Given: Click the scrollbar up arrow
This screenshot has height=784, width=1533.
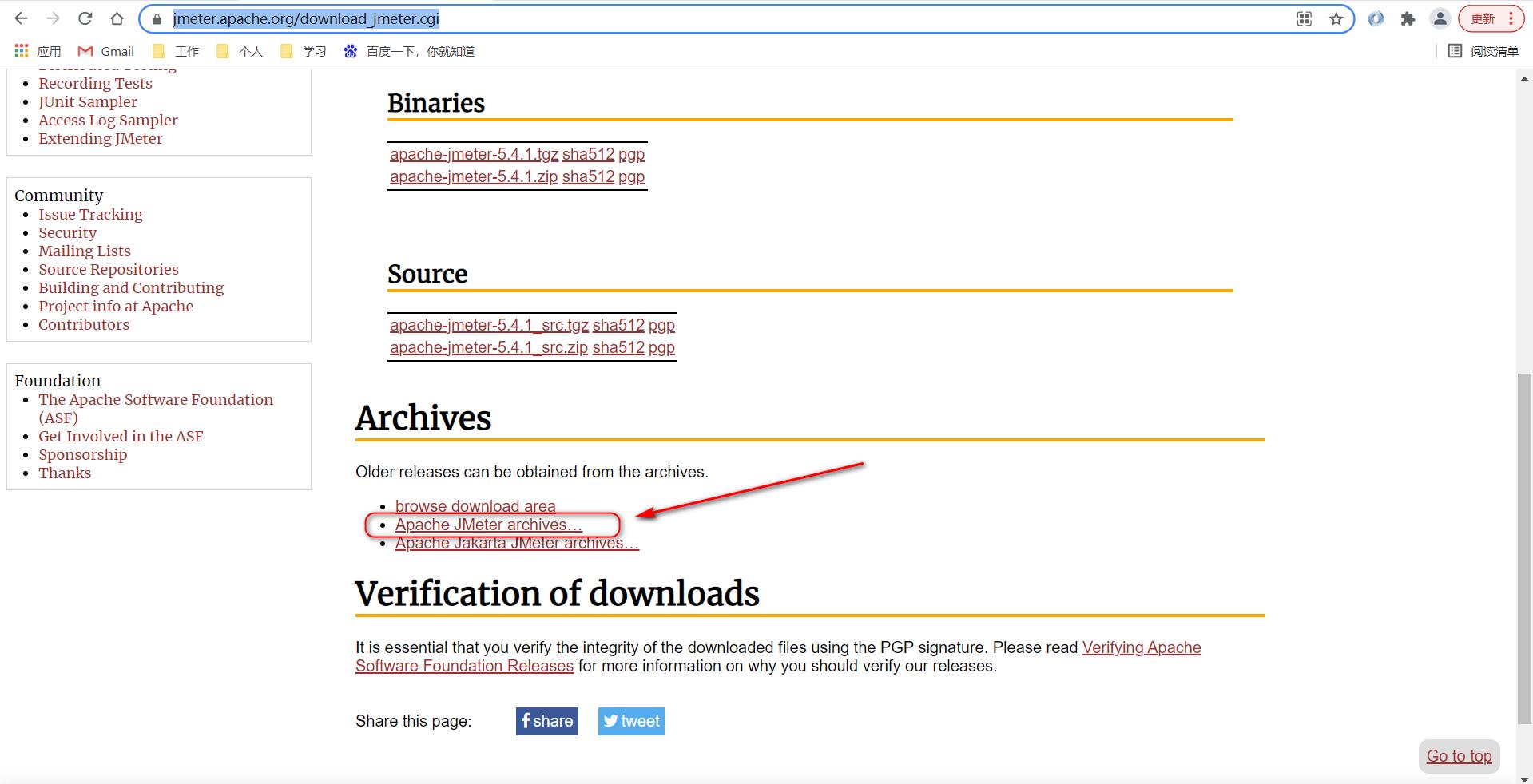Looking at the screenshot, I should [x=1524, y=78].
